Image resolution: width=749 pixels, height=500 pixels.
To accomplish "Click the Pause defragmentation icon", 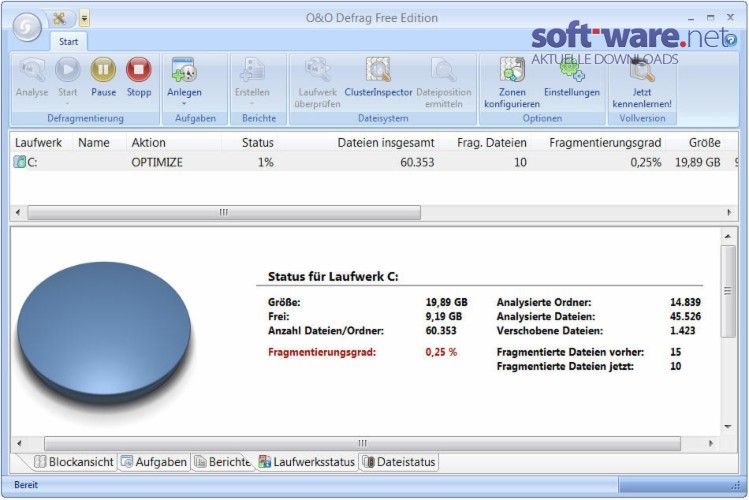I will [103, 70].
